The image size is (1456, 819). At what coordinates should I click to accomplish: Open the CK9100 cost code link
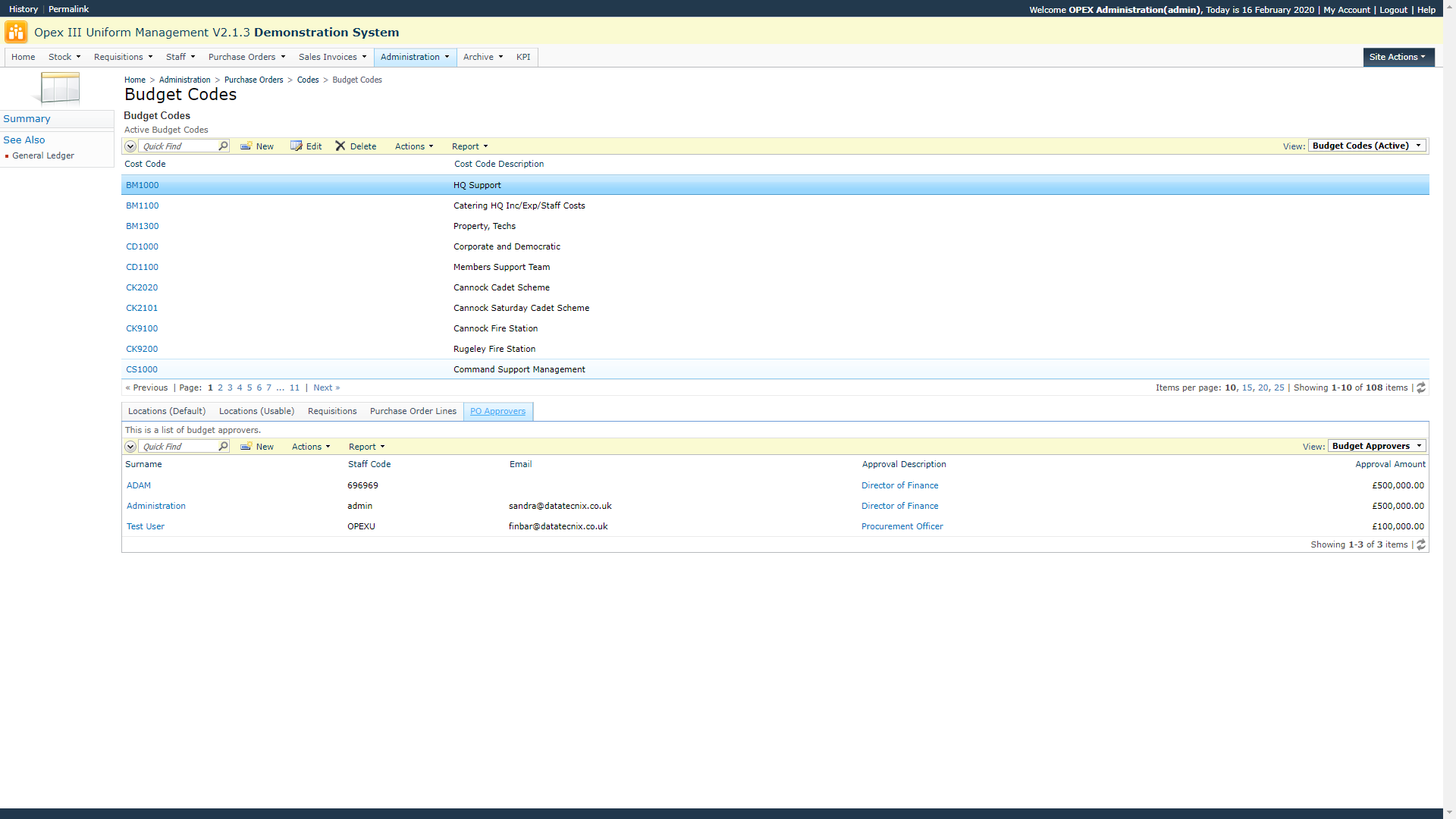pyautogui.click(x=142, y=328)
